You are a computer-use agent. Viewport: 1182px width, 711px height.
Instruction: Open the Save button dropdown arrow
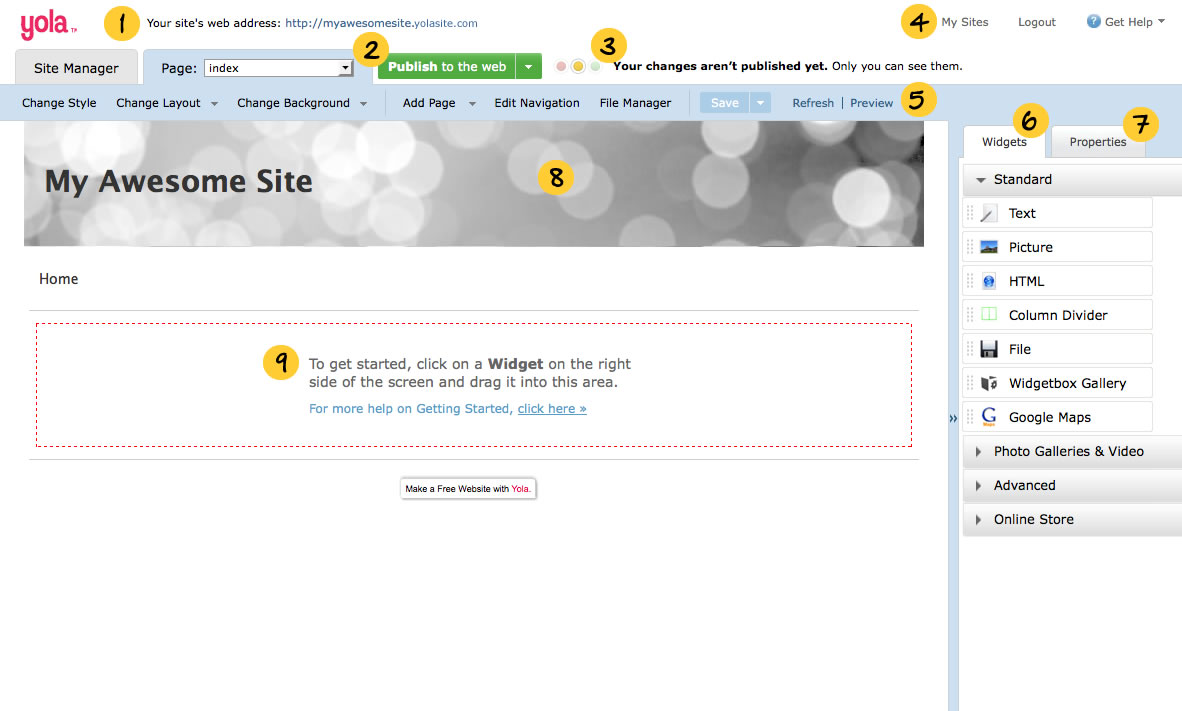tap(761, 103)
